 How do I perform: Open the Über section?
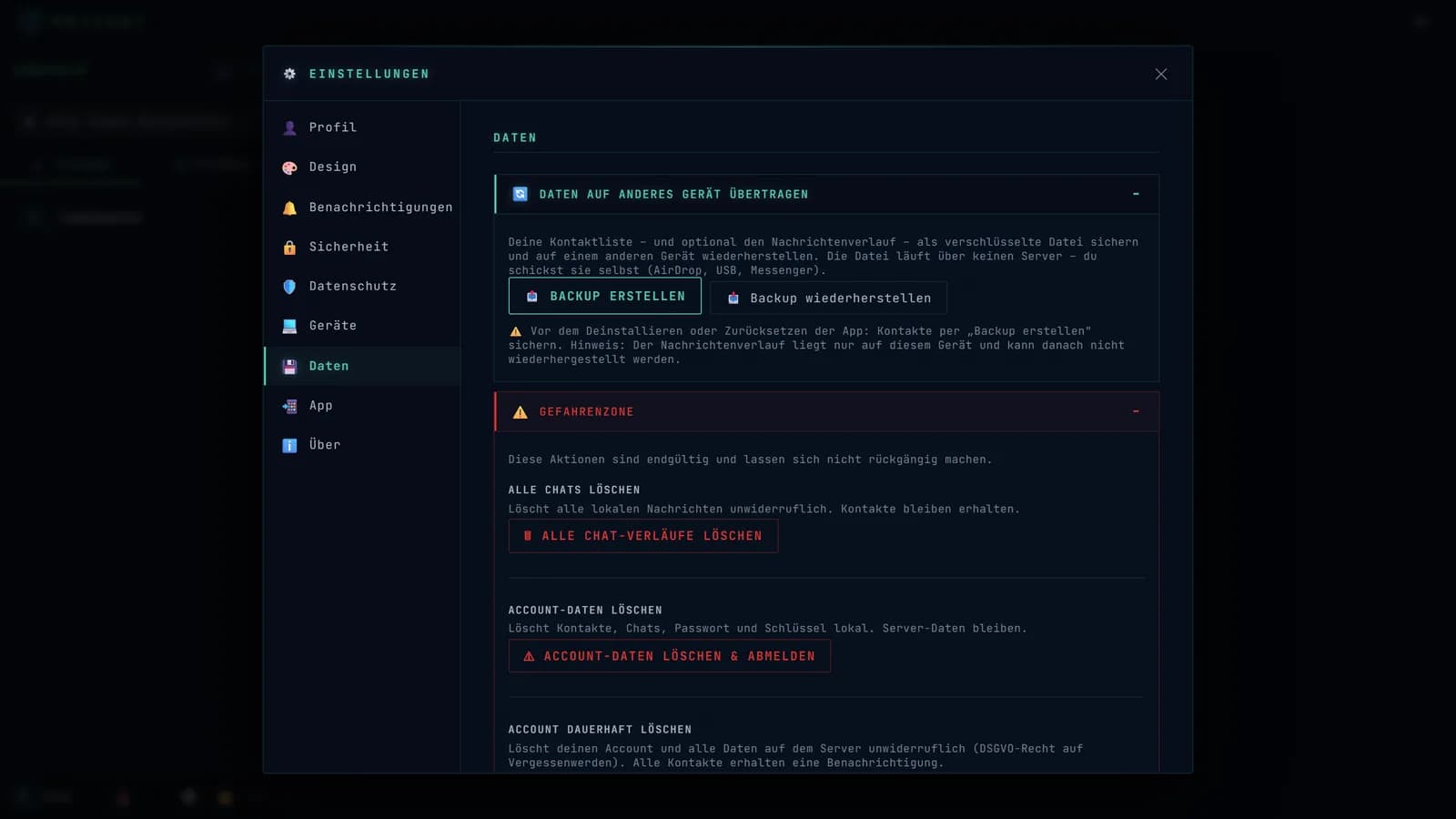(x=362, y=445)
